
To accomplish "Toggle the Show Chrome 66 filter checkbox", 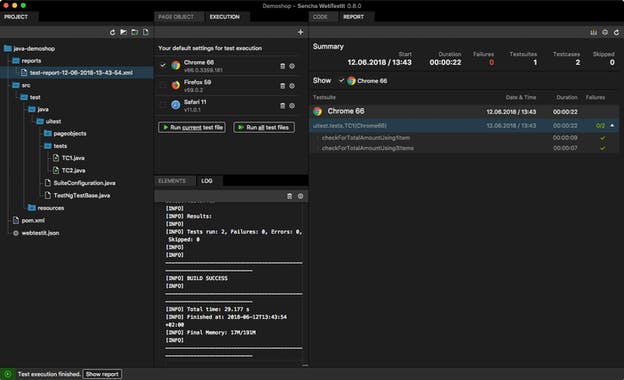I will [341, 80].
